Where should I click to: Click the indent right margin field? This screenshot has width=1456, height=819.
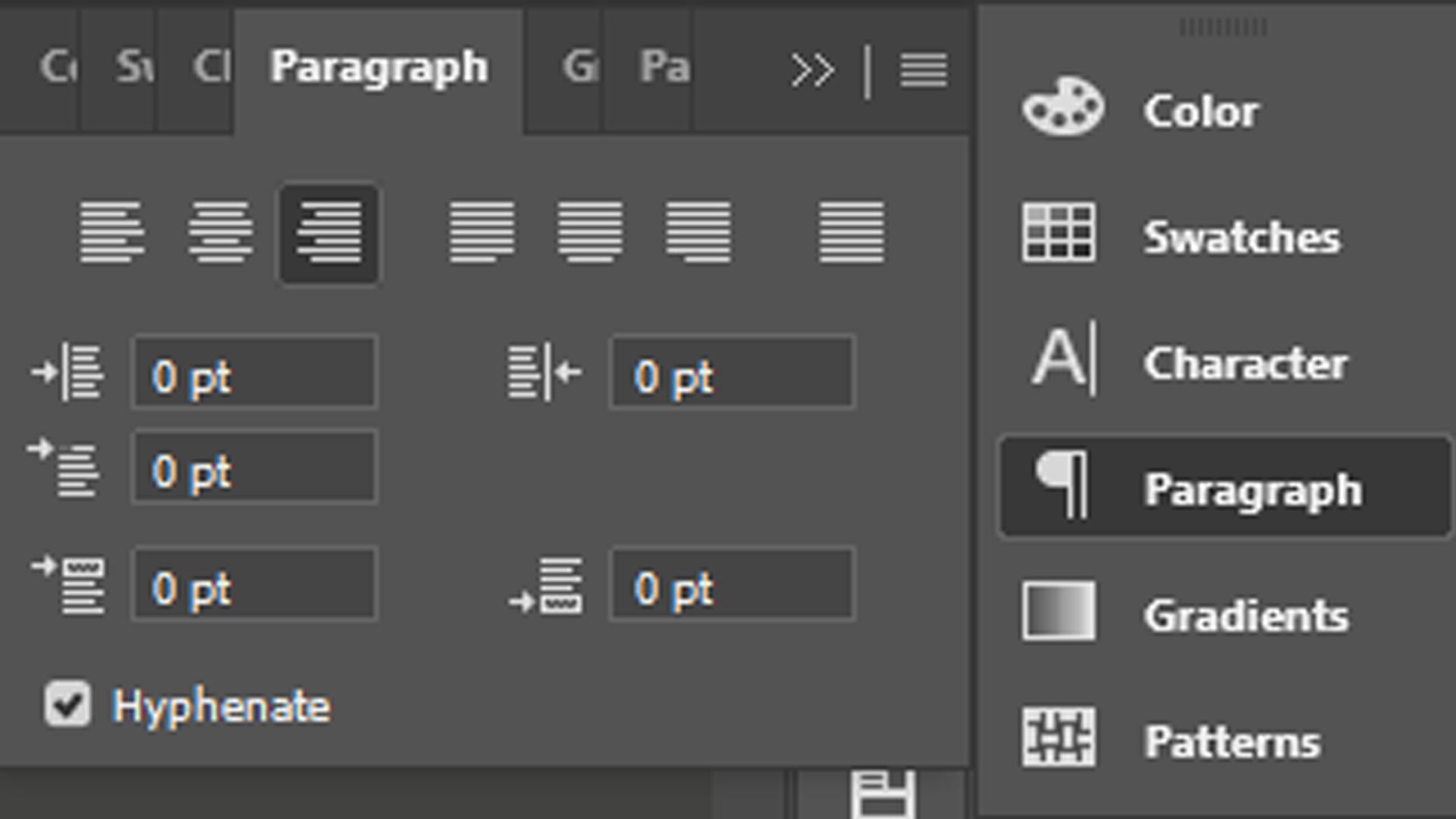732,373
